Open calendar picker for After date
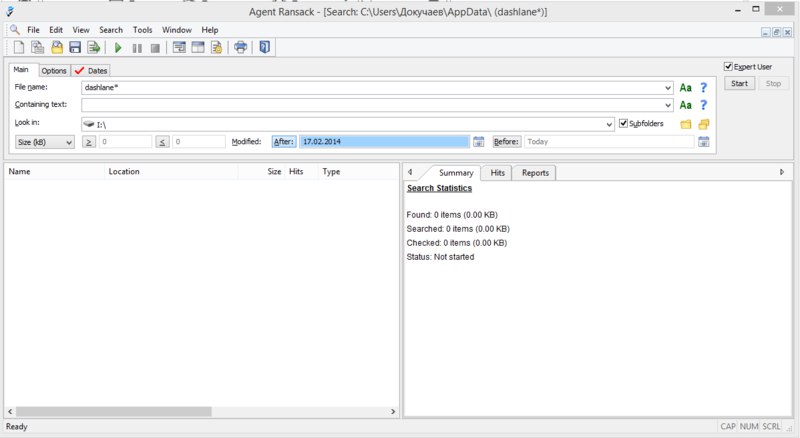The image size is (800, 438). [478, 142]
